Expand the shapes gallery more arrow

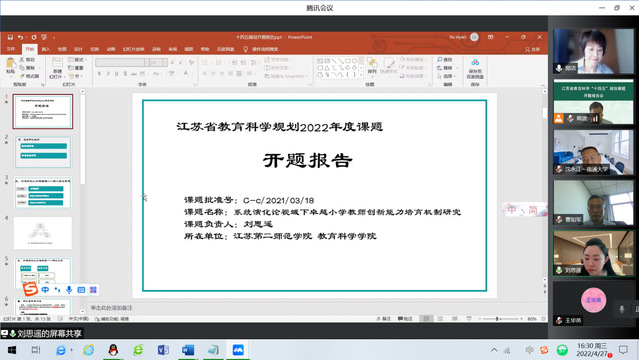(x=361, y=75)
